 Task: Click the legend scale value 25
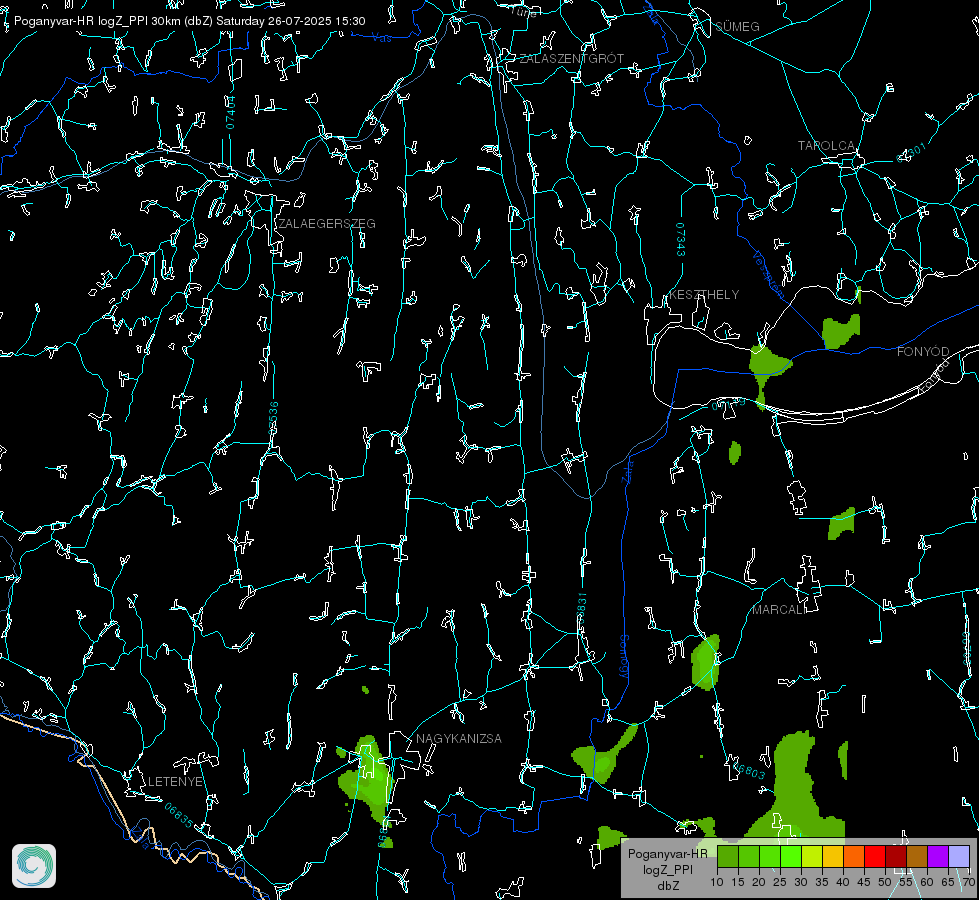coord(780,883)
